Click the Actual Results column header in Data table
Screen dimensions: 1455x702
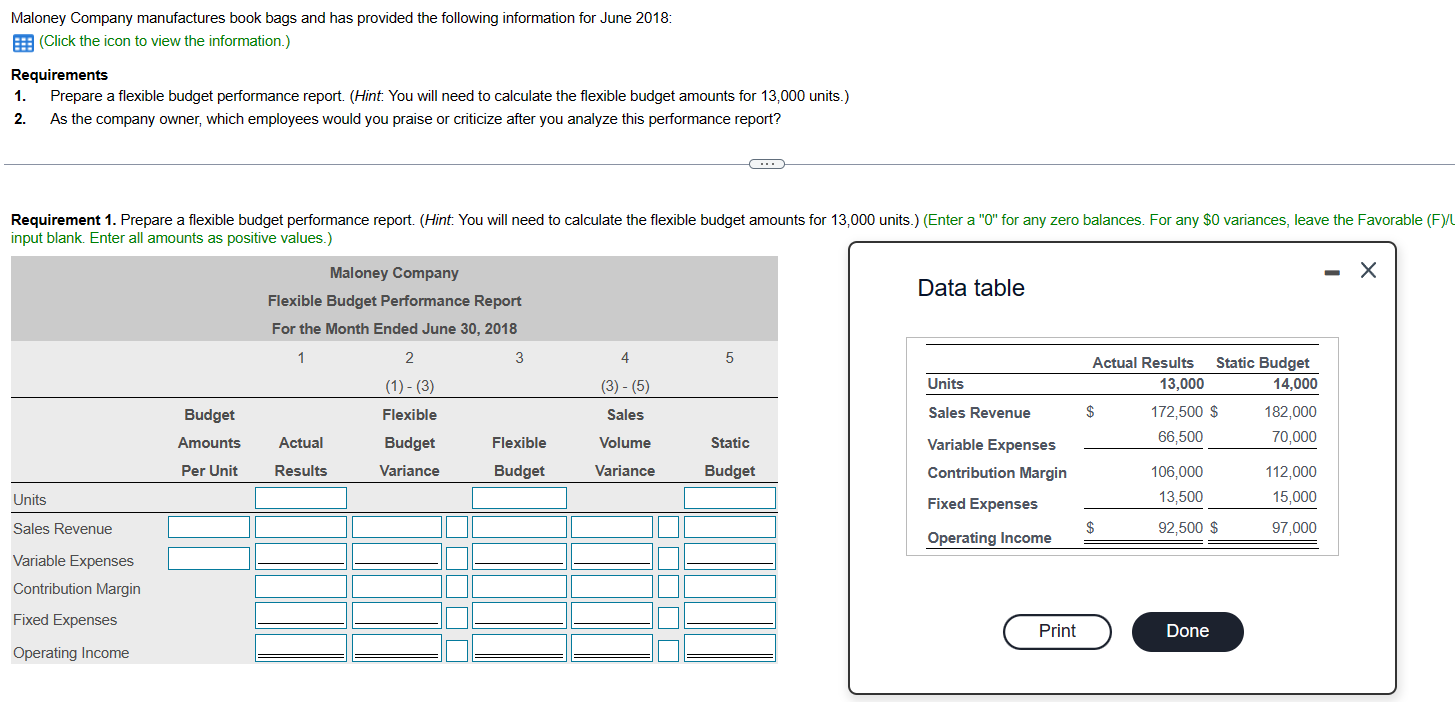(1143, 363)
